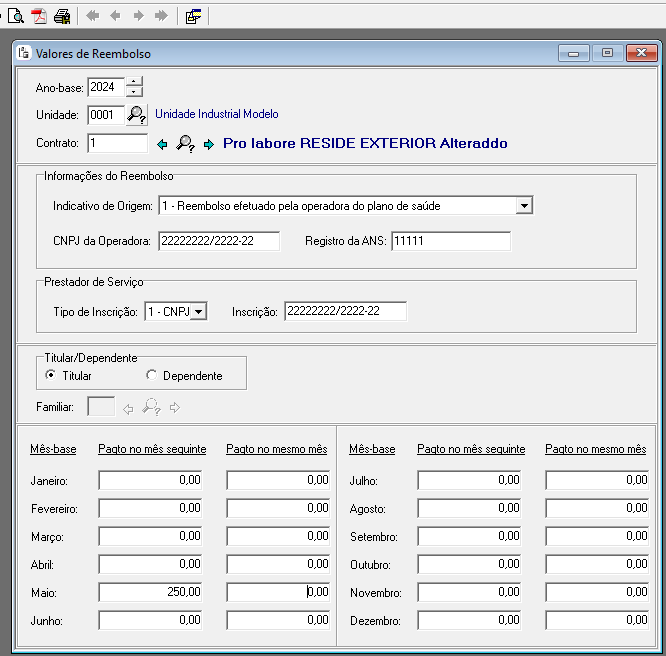Viewport: 666px width, 656px height.
Task: Click the printer icon in toolbar
Action: 62,16
